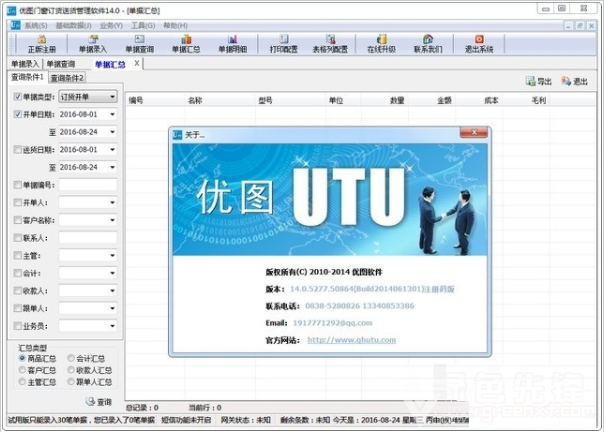Click the 关于 dialog title icon
This screenshot has width=604, height=432.
178,134
